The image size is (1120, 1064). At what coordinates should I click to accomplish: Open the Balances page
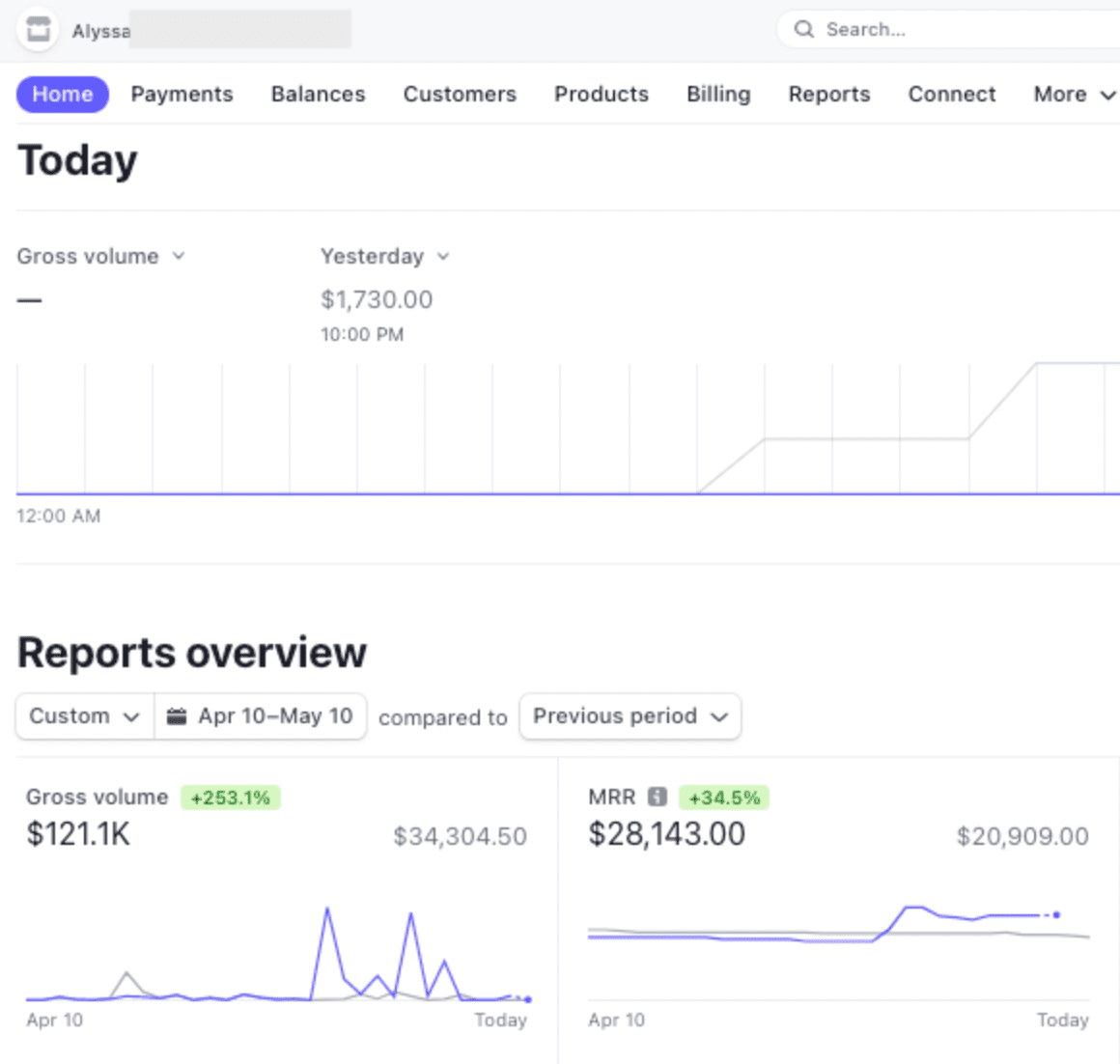pyautogui.click(x=318, y=95)
